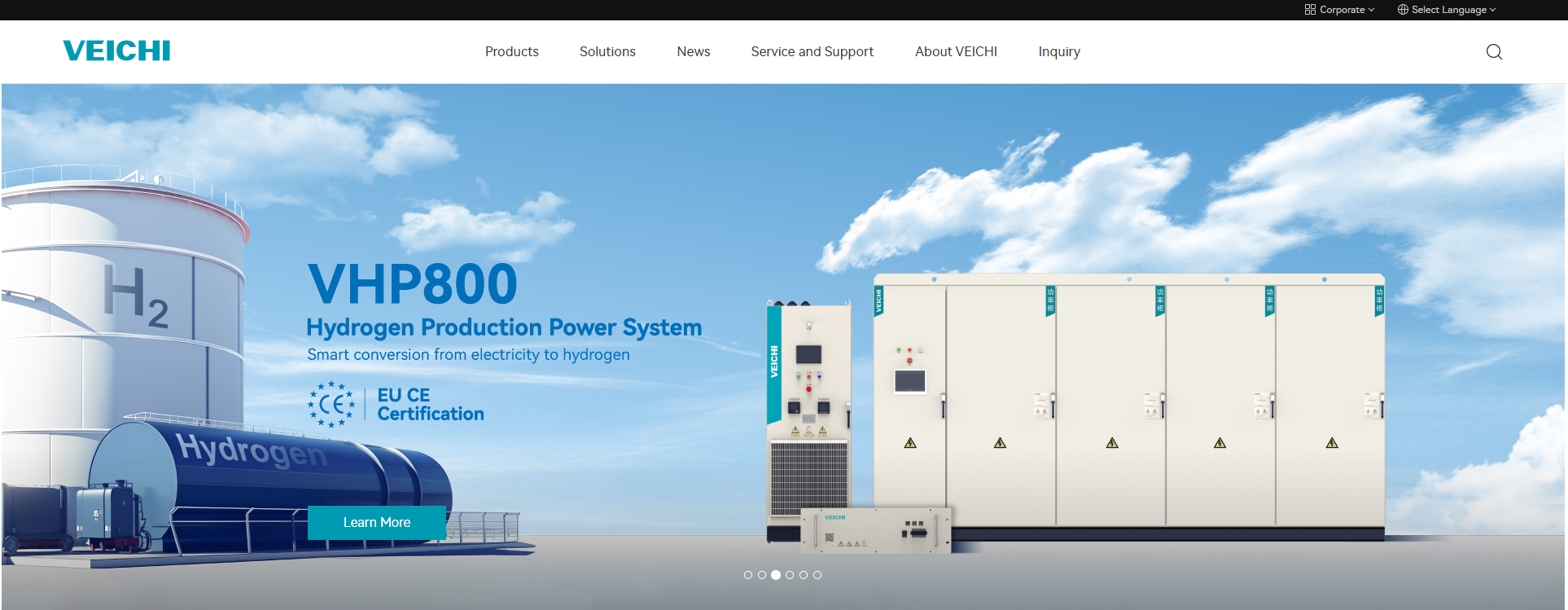
Task: Show the fifth carousel slide dot
Action: coord(804,575)
